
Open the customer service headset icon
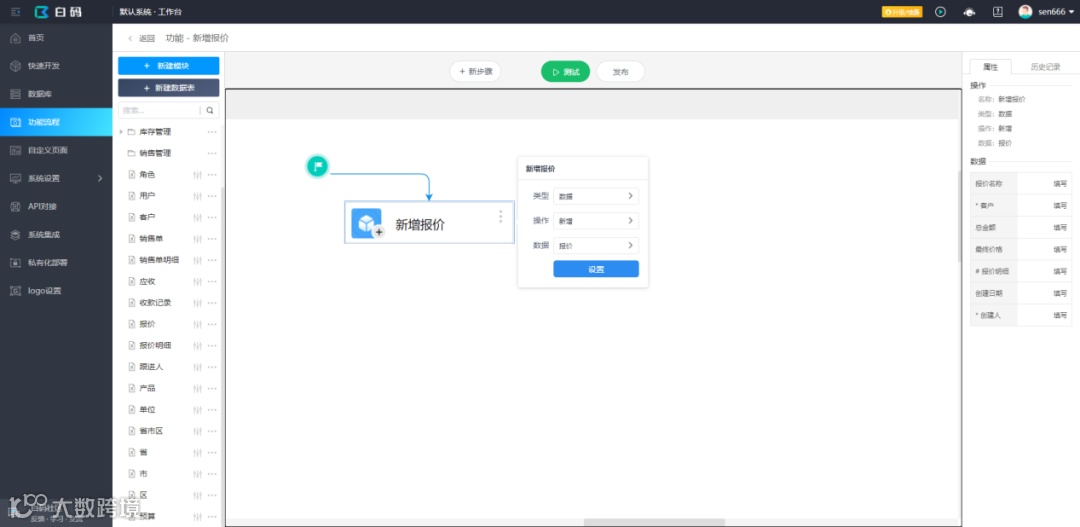[969, 12]
